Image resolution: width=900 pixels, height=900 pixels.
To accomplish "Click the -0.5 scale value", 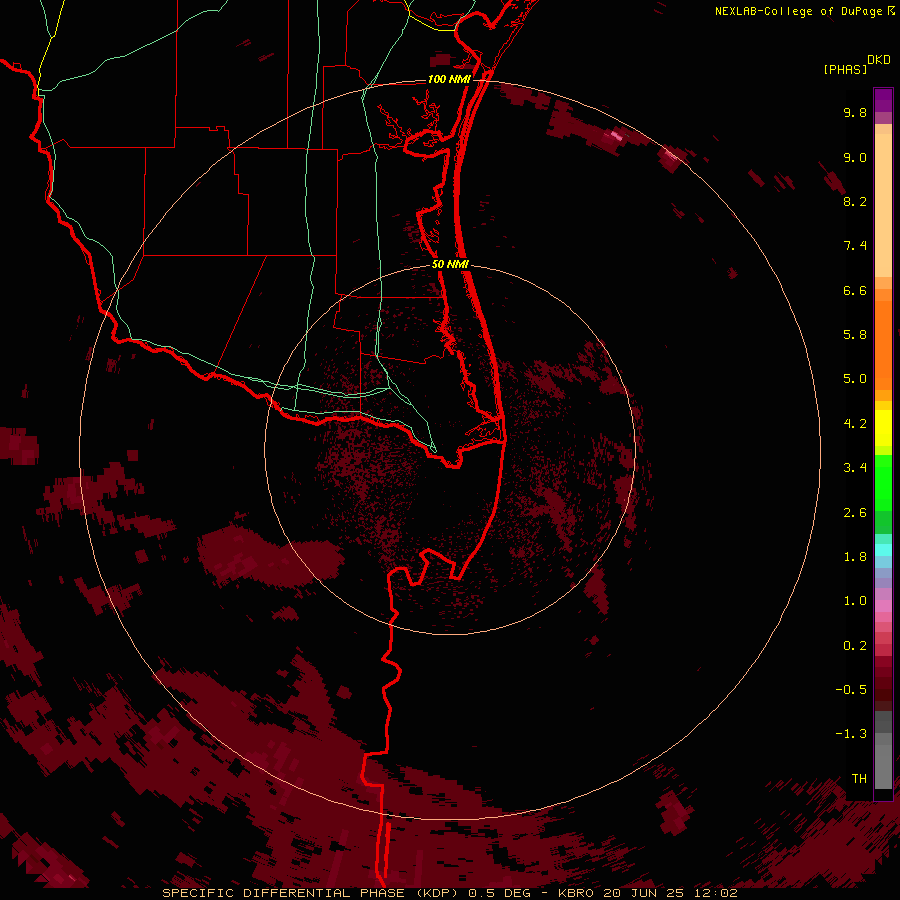I will 851,690.
